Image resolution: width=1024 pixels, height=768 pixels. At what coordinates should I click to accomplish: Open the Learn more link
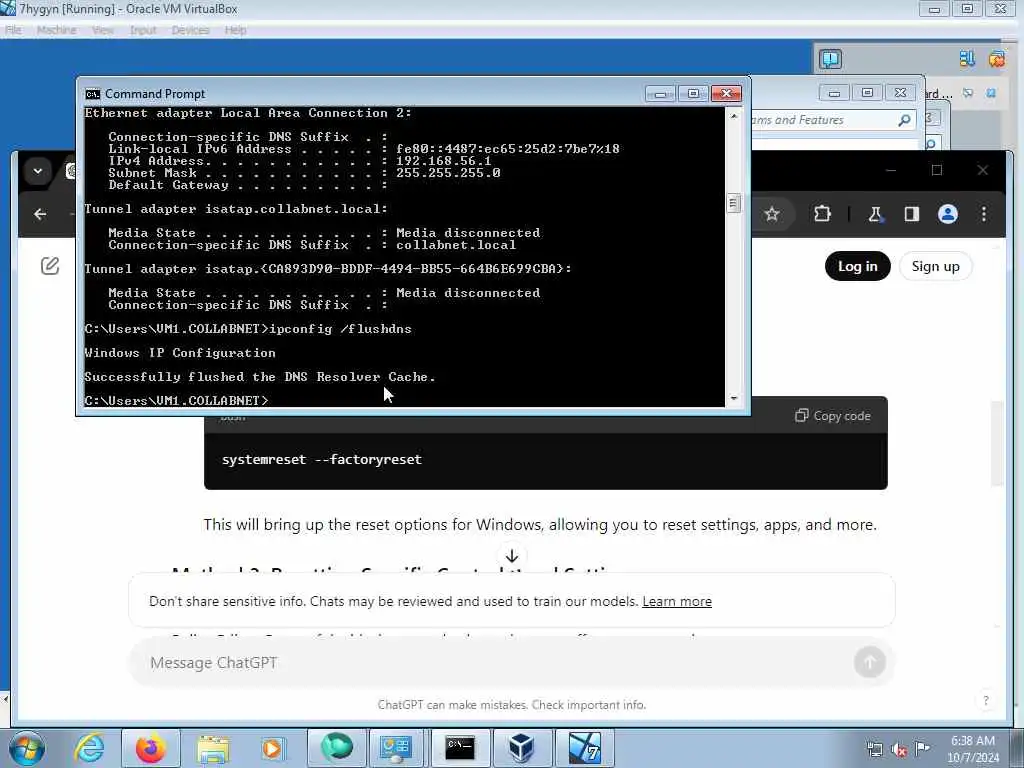coord(677,601)
